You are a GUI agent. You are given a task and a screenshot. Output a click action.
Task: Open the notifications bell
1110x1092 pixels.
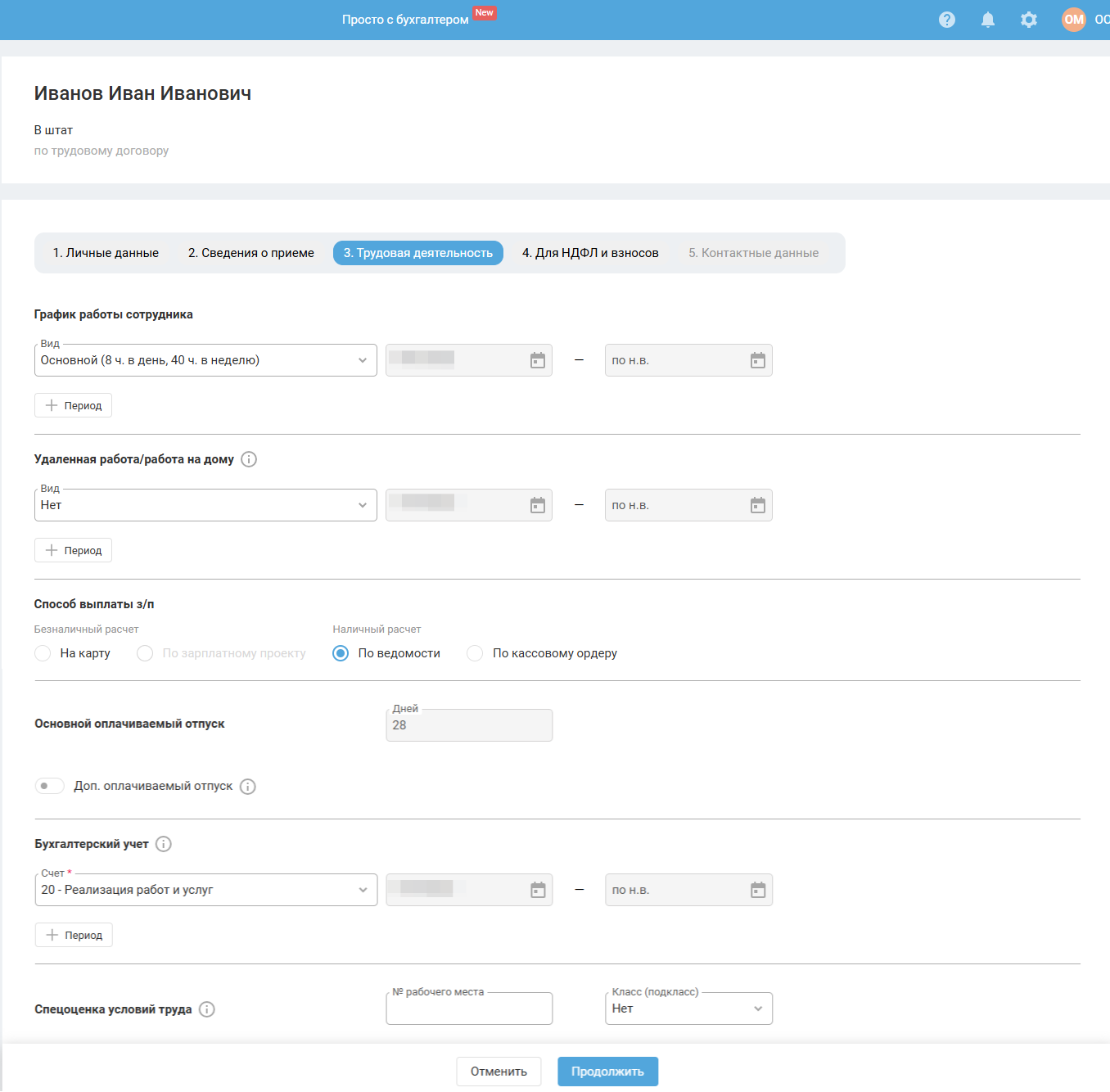[988, 20]
